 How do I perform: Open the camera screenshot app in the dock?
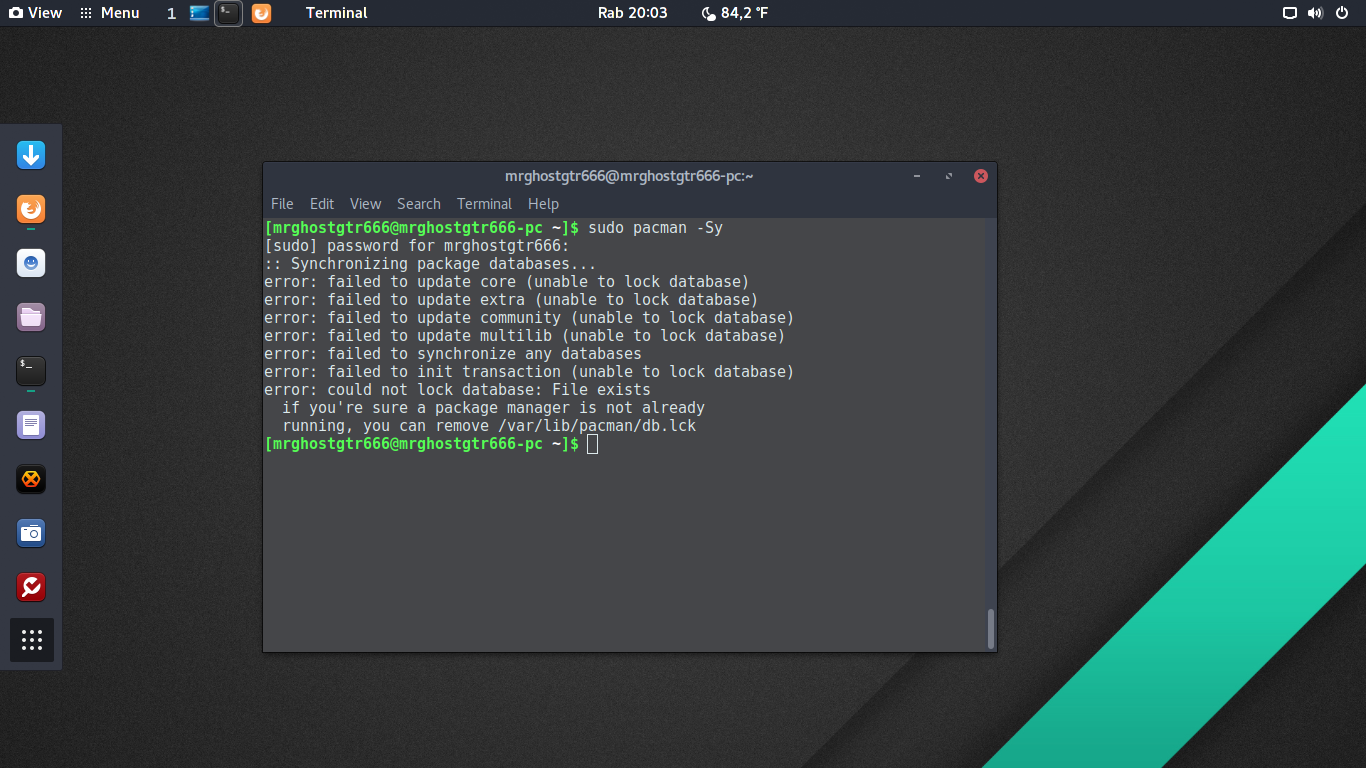point(31,533)
